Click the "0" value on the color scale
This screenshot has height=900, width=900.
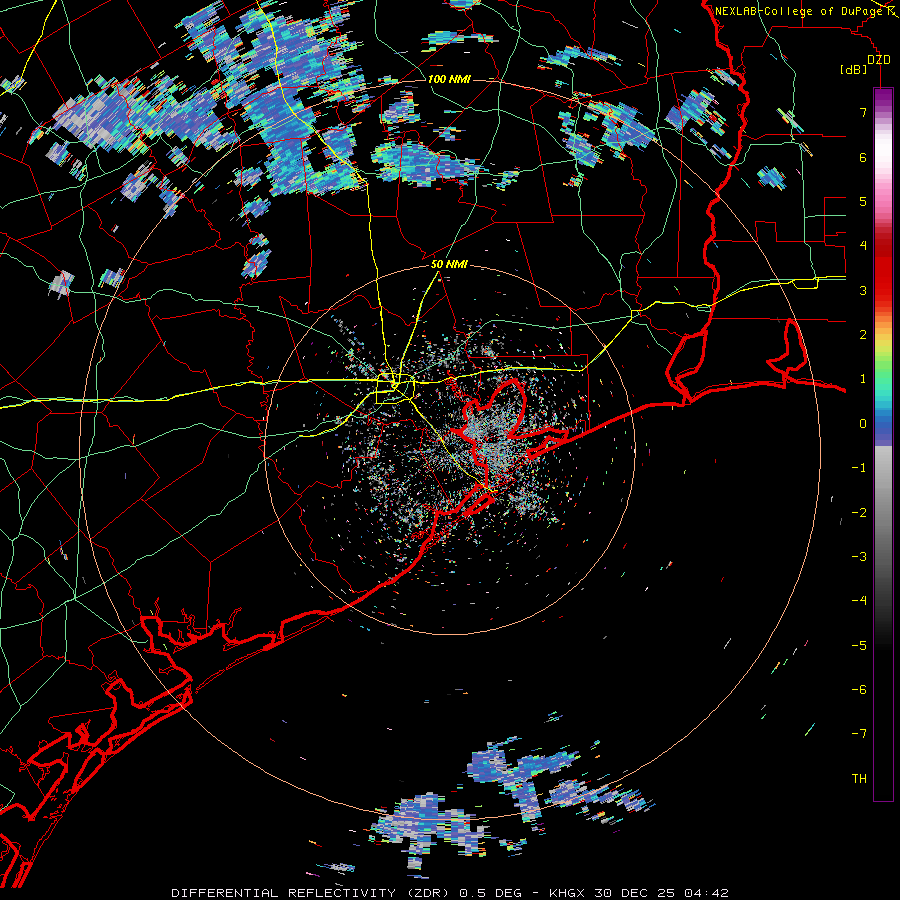(862, 424)
